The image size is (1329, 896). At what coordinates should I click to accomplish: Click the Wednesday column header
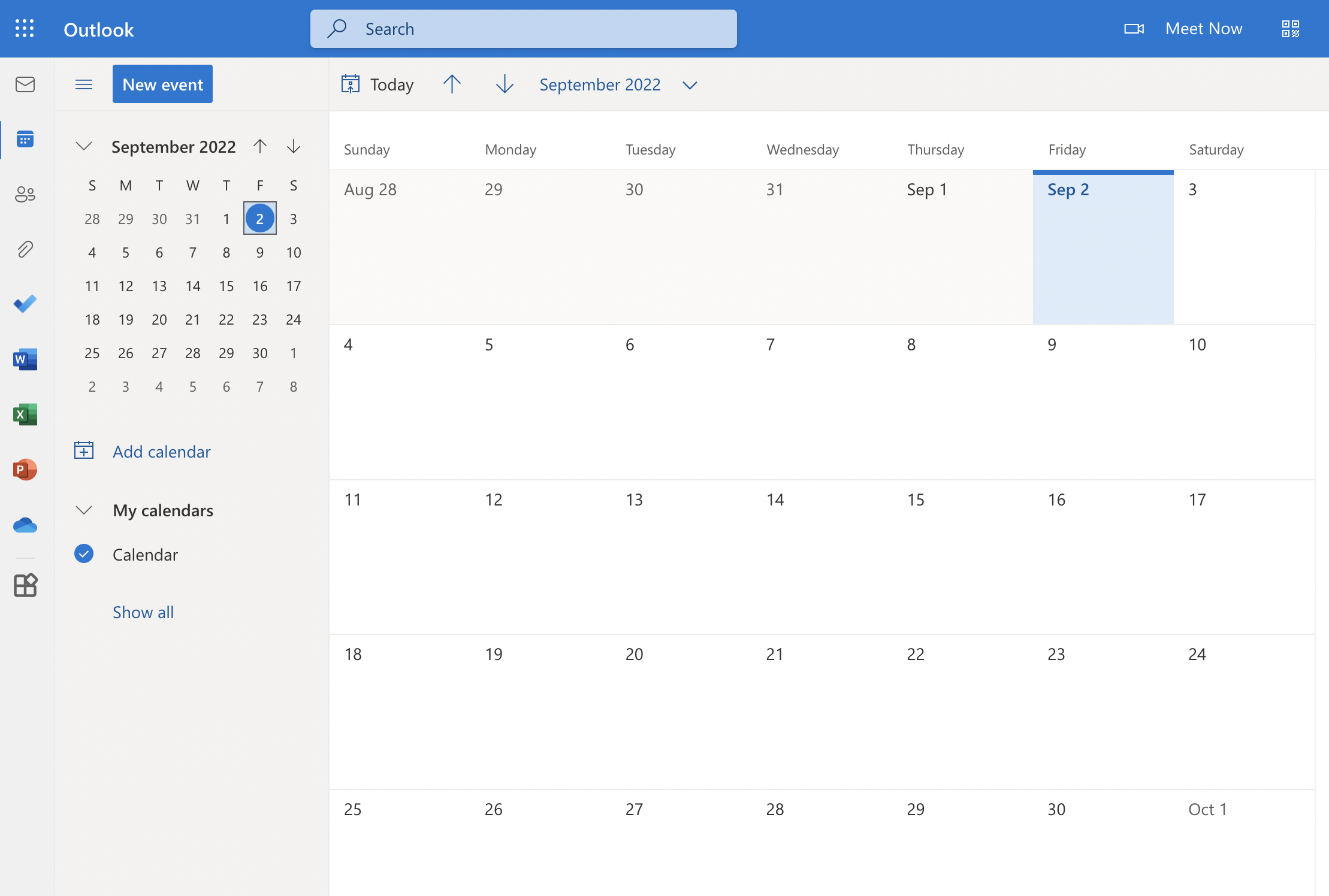tap(803, 149)
